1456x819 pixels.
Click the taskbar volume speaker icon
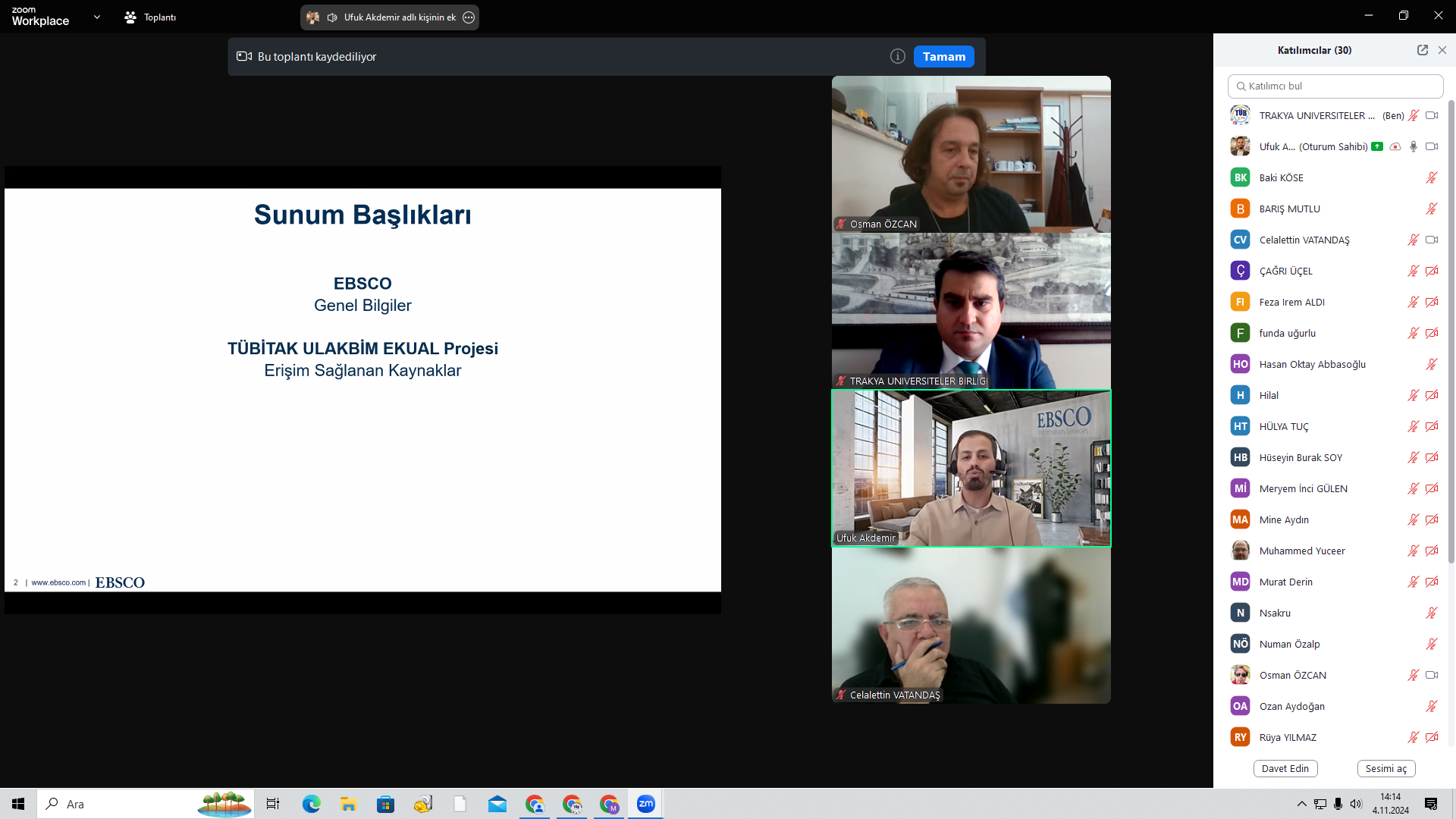tap(1356, 804)
